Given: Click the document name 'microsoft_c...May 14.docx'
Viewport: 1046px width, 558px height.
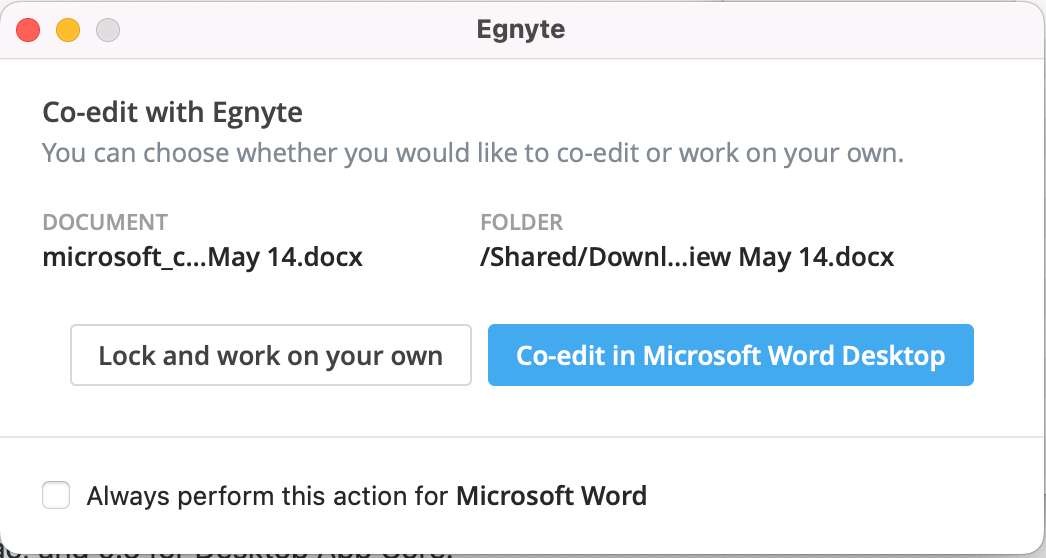Looking at the screenshot, I should click(x=203, y=257).
